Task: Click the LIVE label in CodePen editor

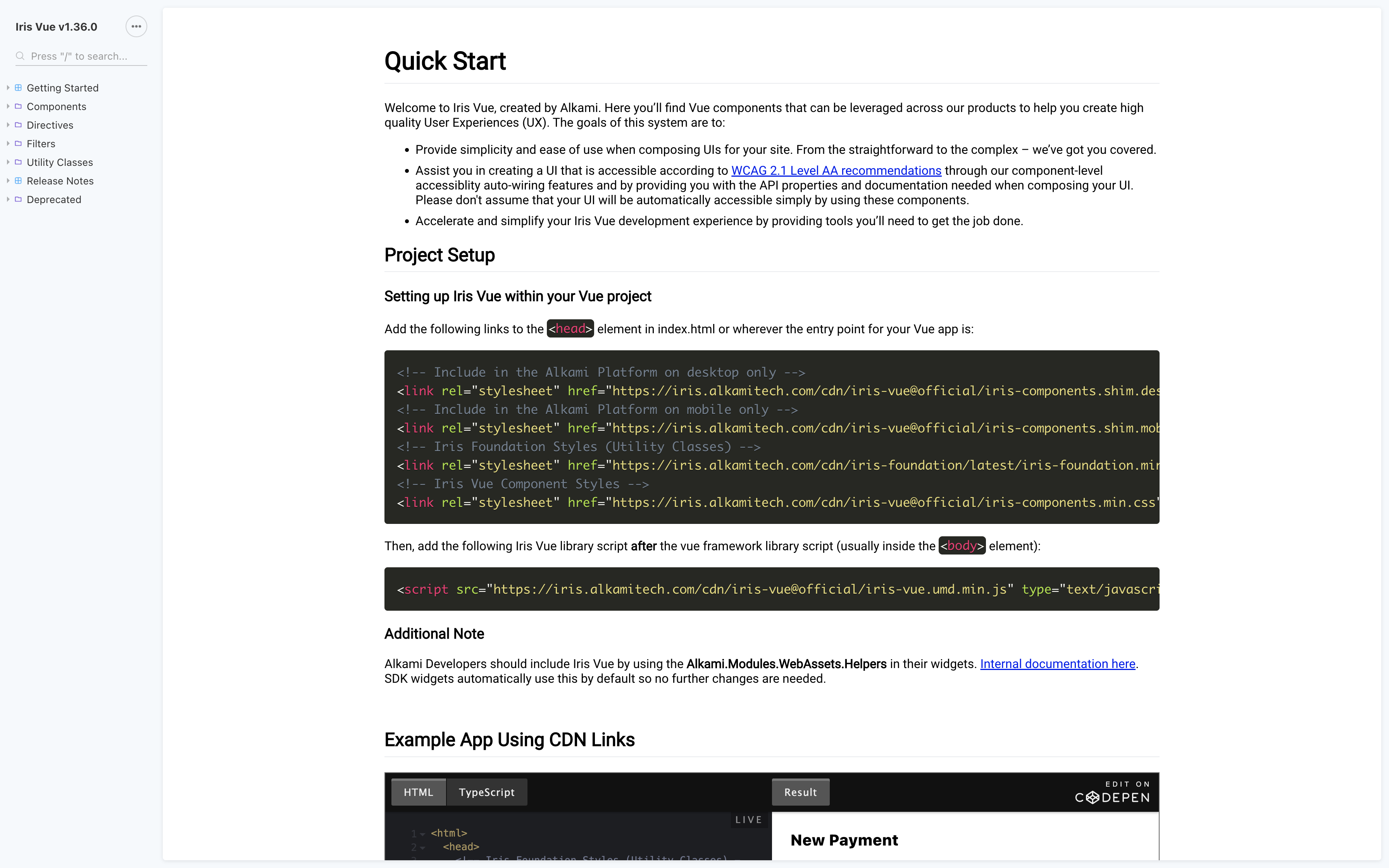Action: (x=749, y=820)
